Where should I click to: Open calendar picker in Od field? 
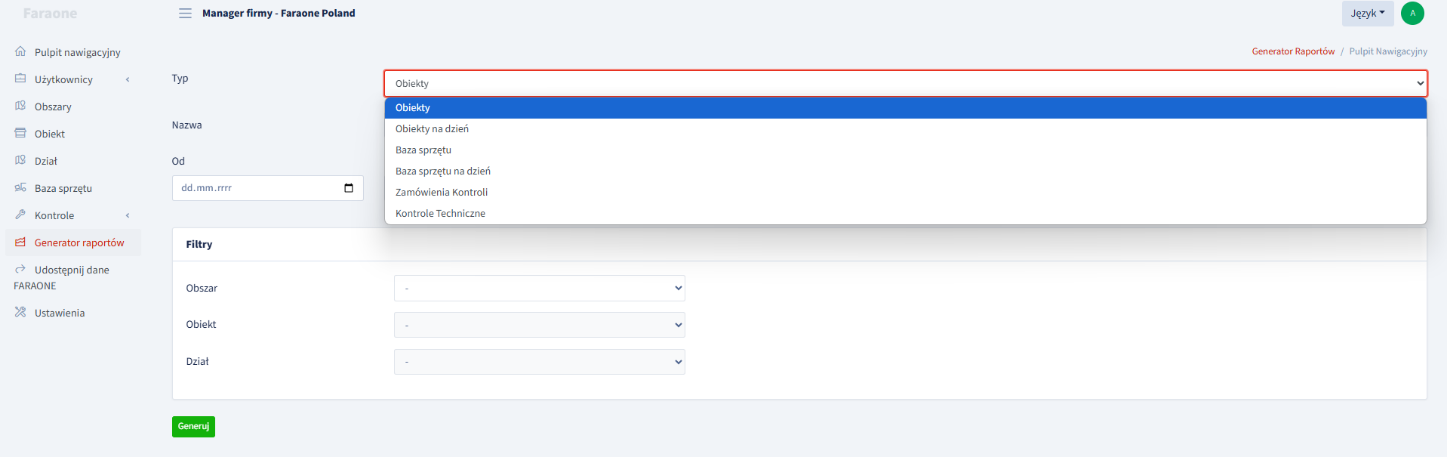348,187
